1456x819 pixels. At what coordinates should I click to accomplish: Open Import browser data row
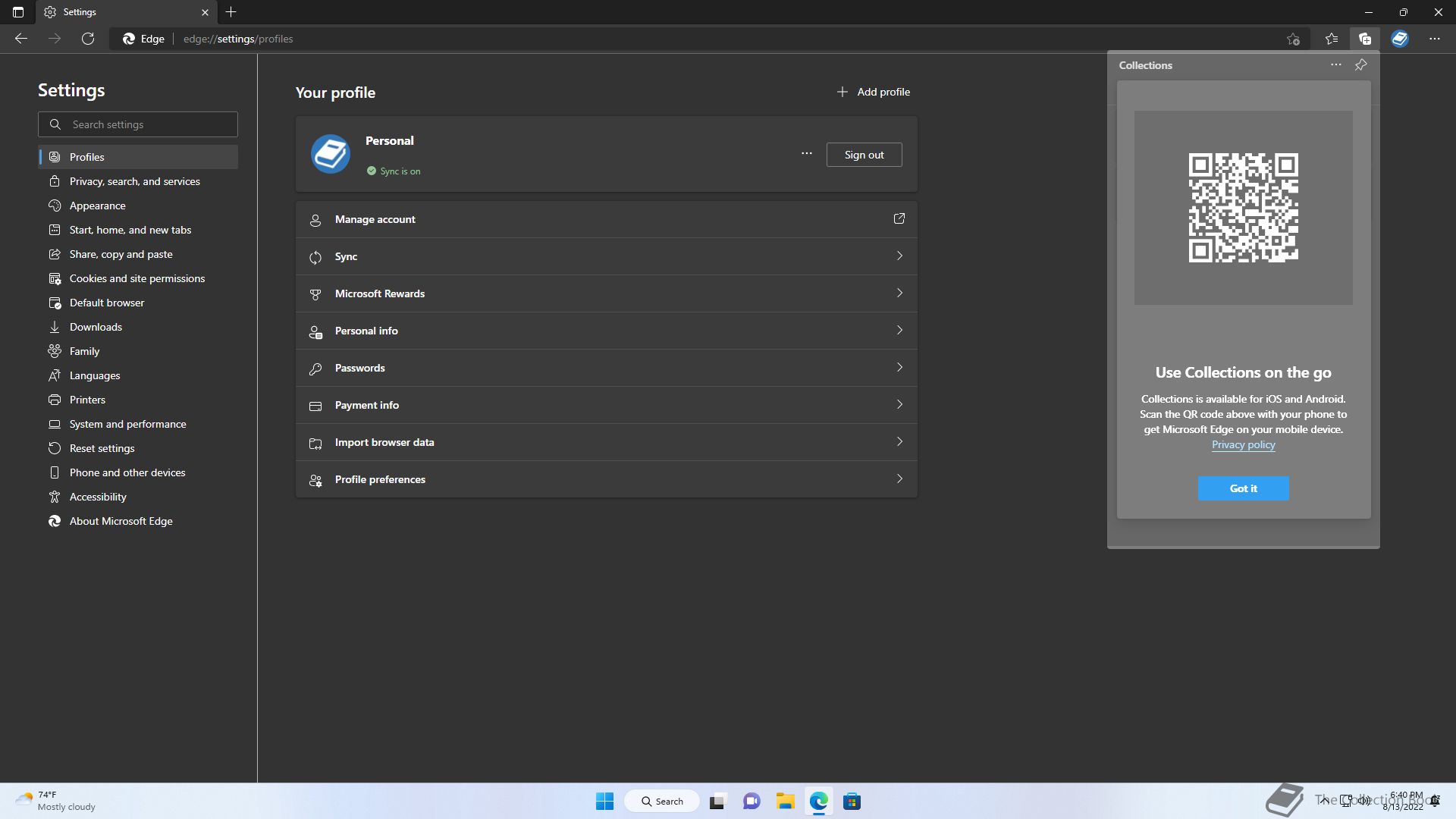(607, 442)
